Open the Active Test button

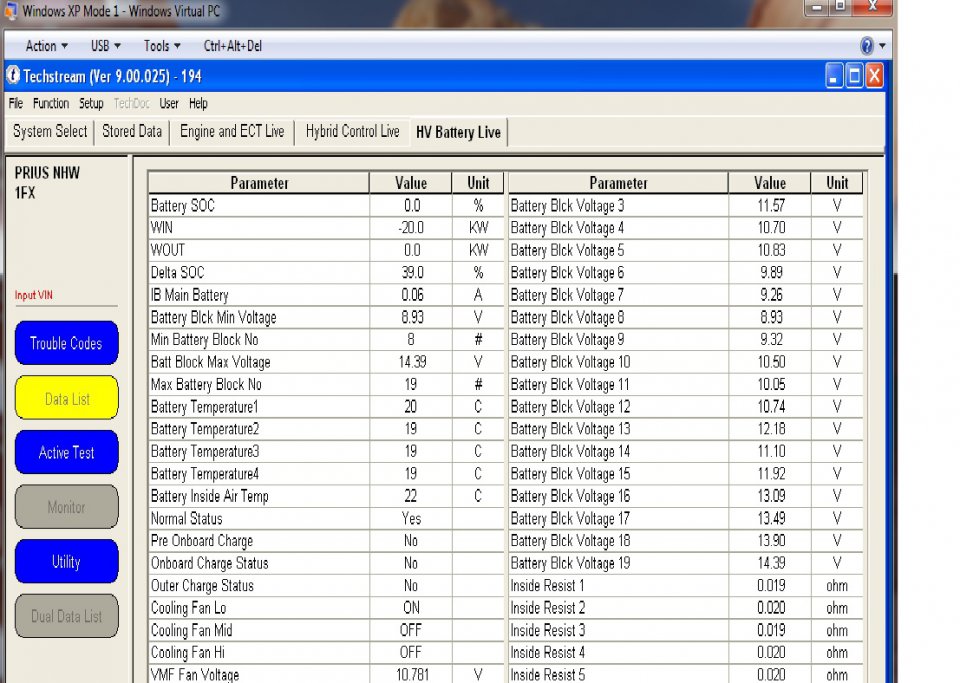(x=66, y=452)
